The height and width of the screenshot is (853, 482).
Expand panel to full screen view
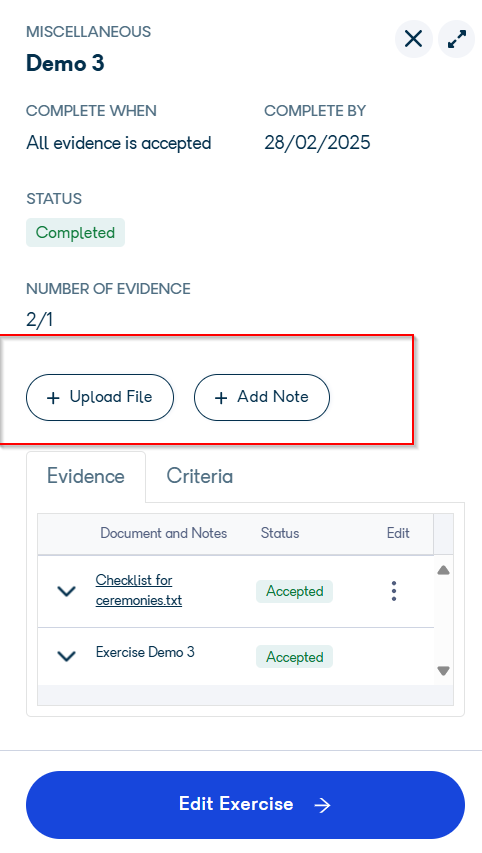pos(457,39)
